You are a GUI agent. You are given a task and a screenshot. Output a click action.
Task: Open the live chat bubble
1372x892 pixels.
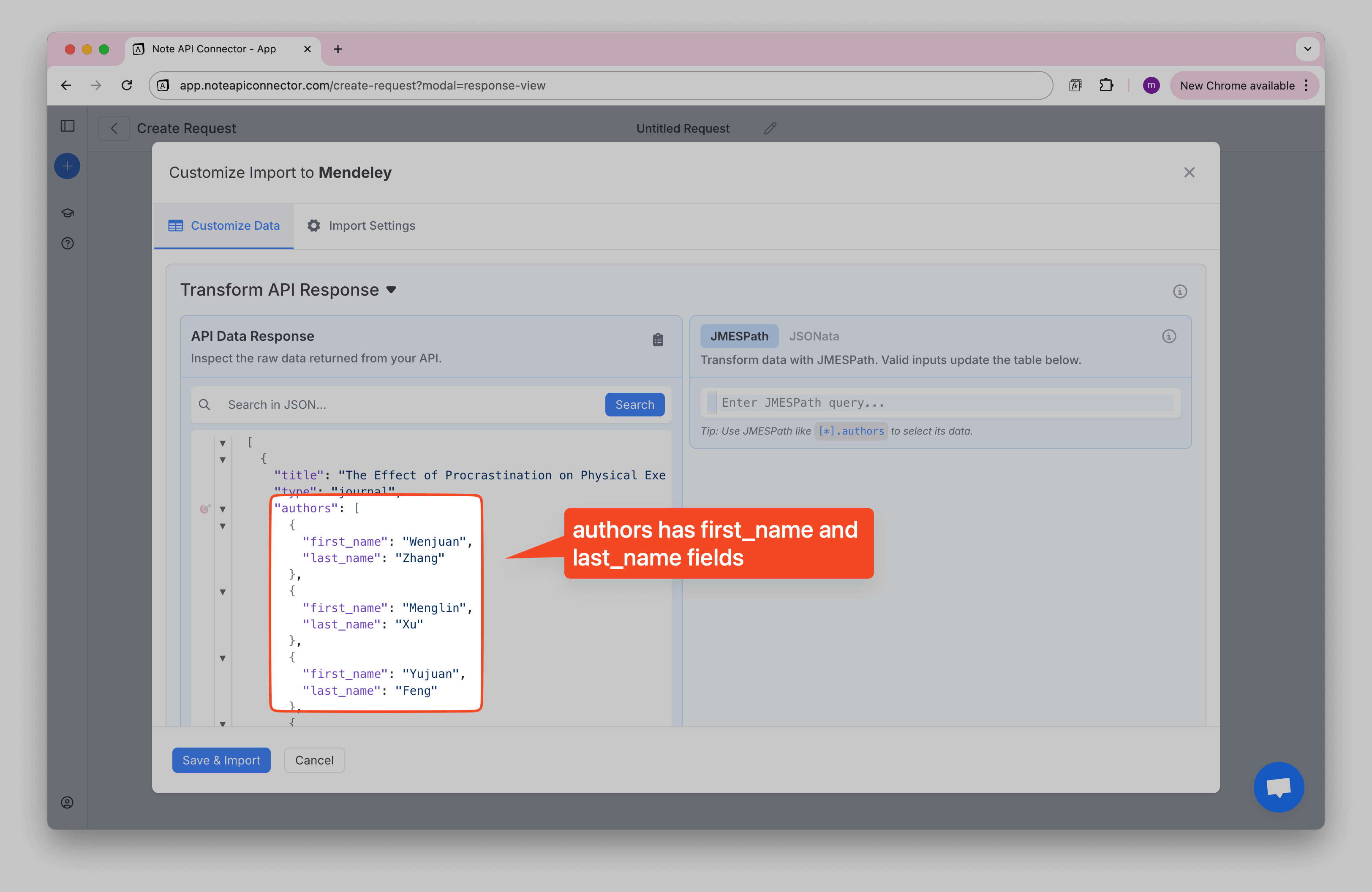coord(1279,787)
